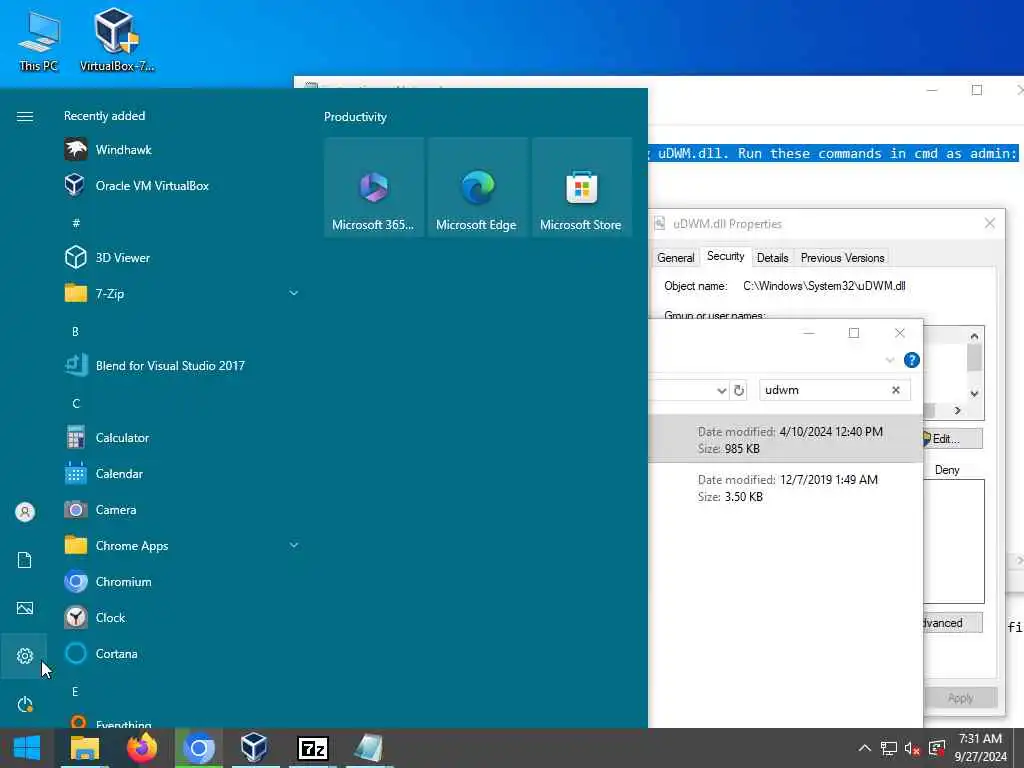
Task: Expand the Start menu hamburger
Action: tap(25, 116)
